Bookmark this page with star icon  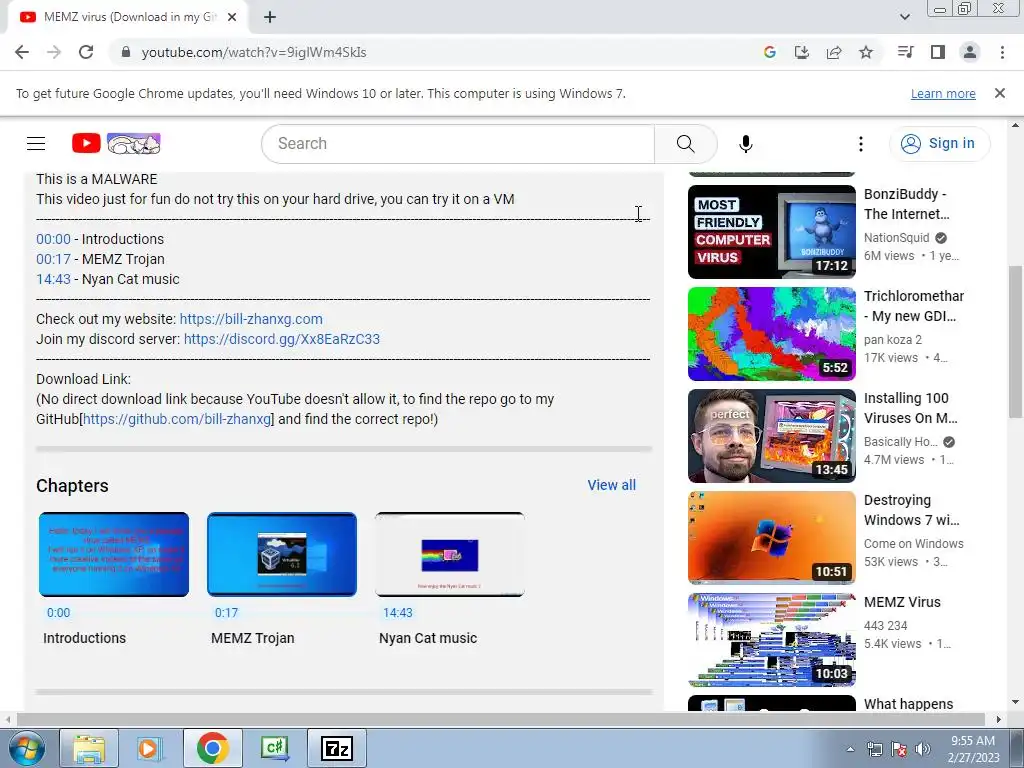866,52
